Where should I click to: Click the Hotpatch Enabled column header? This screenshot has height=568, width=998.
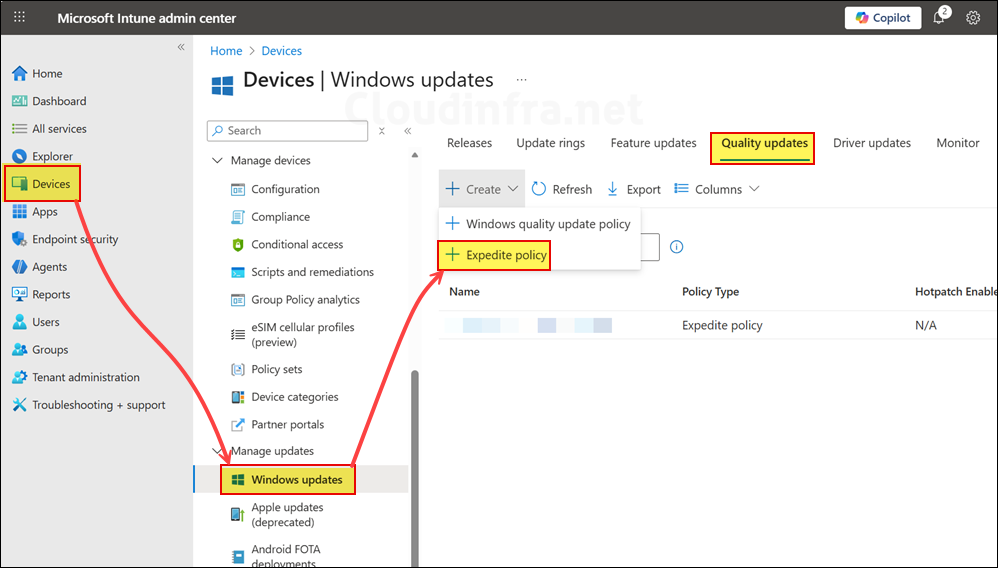[956, 292]
